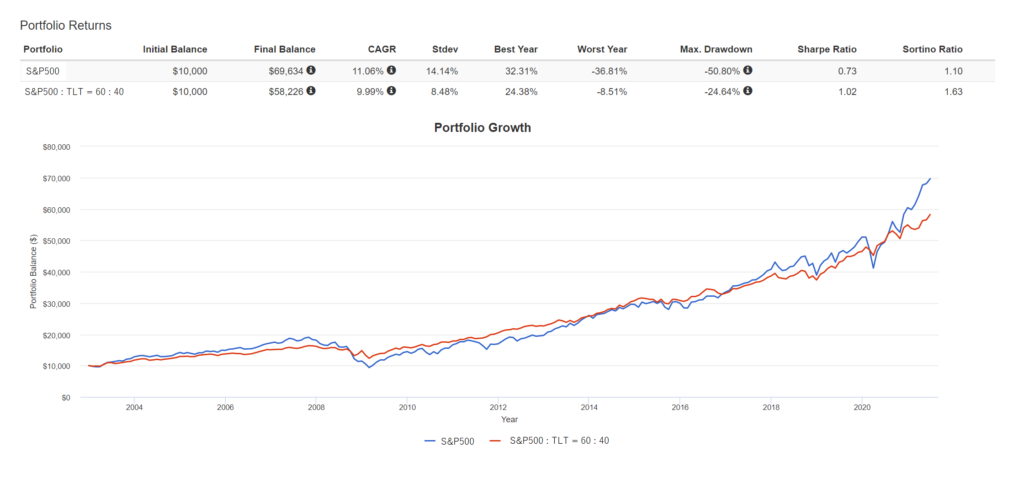
Task: Click info icon beside -50.80% max drawdown
Action: (748, 70)
